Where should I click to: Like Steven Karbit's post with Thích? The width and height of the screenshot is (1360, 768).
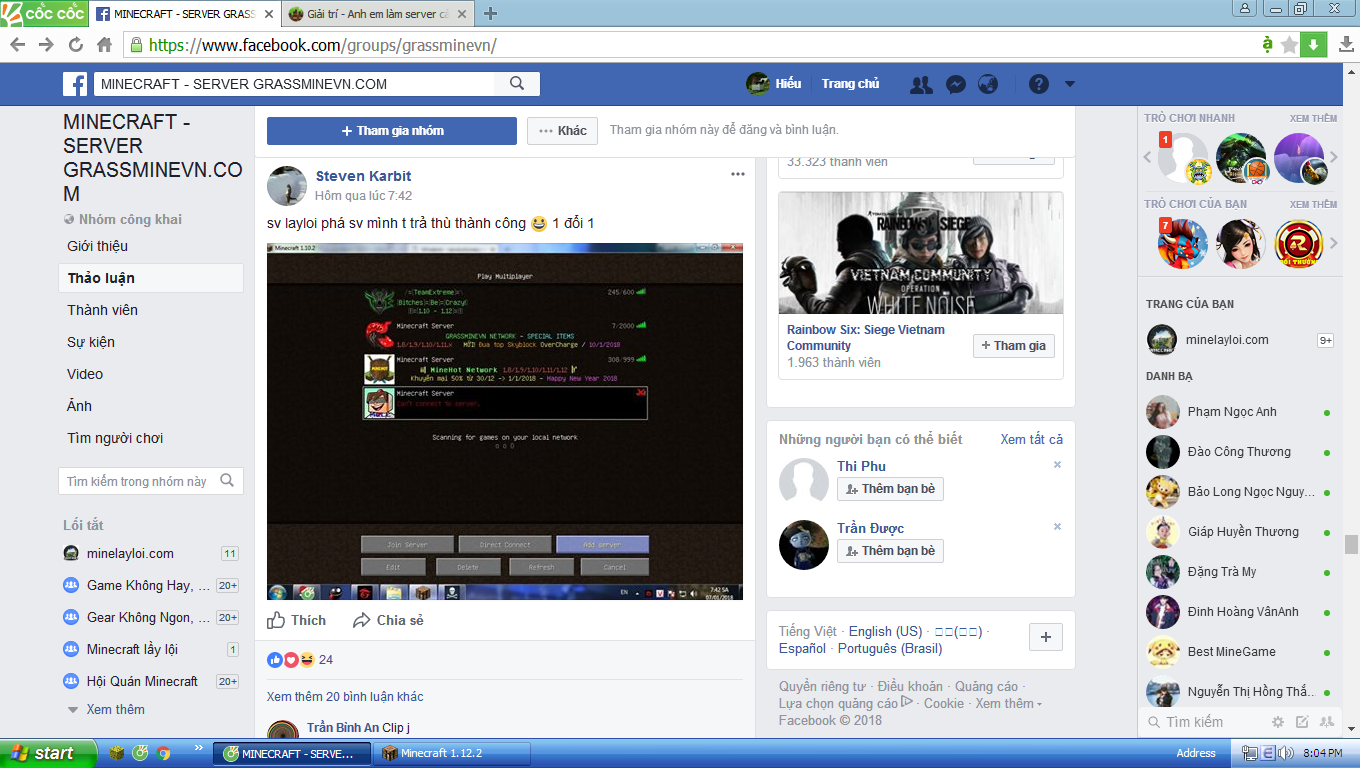(297, 621)
